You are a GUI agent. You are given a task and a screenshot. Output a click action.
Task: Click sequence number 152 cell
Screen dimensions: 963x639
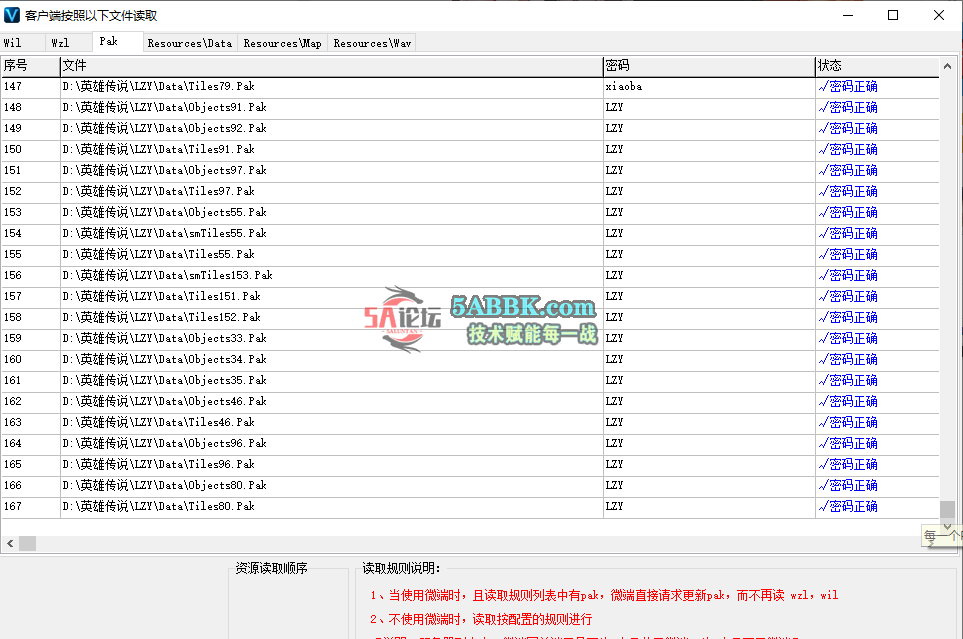click(x=30, y=191)
